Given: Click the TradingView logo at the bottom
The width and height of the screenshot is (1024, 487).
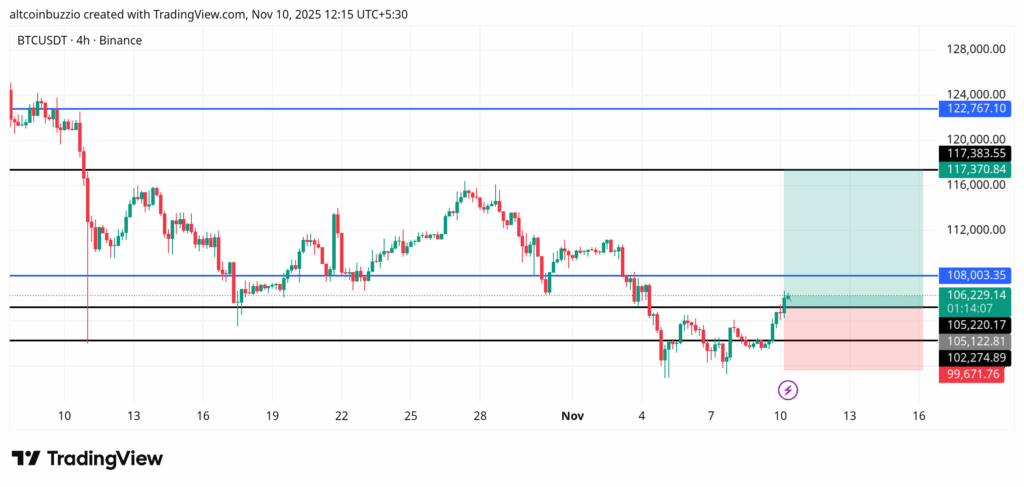Looking at the screenshot, I should [86, 458].
